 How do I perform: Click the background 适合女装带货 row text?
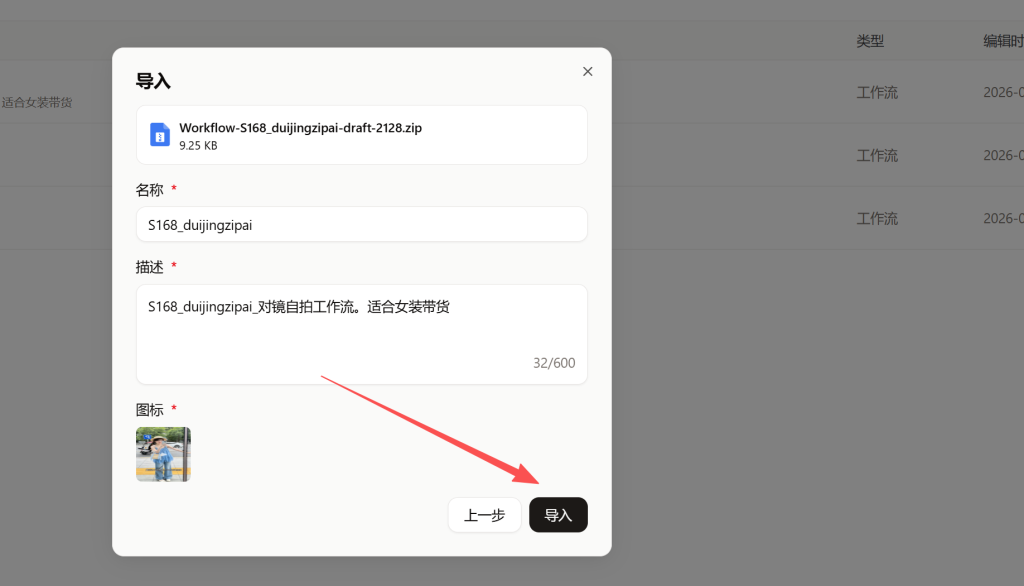(37, 102)
